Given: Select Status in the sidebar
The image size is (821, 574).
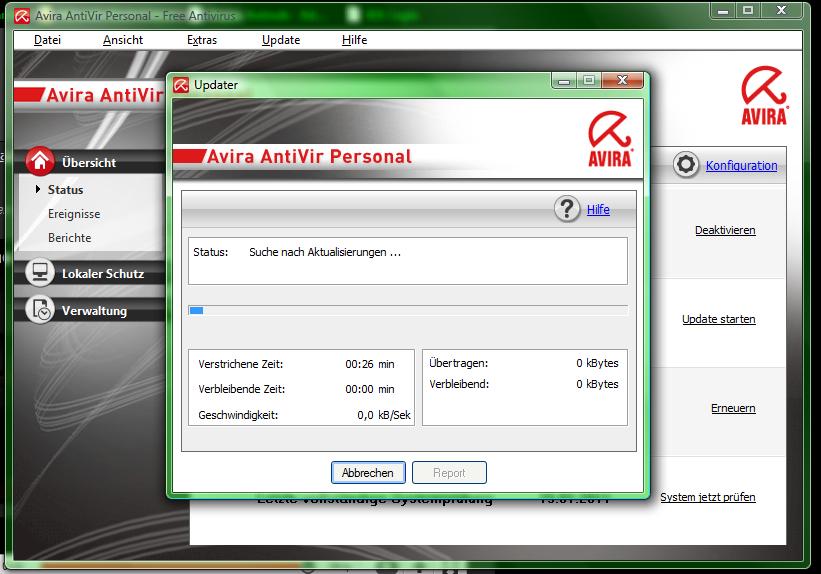Looking at the screenshot, I should [65, 190].
